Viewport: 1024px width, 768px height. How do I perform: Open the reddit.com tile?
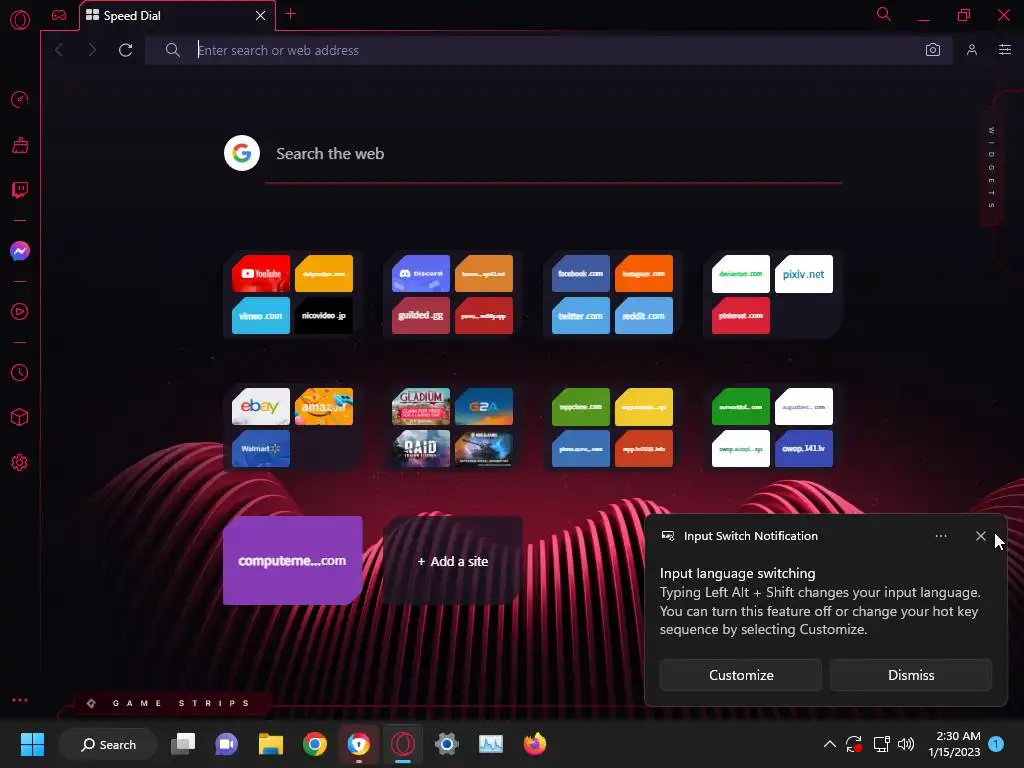click(643, 315)
